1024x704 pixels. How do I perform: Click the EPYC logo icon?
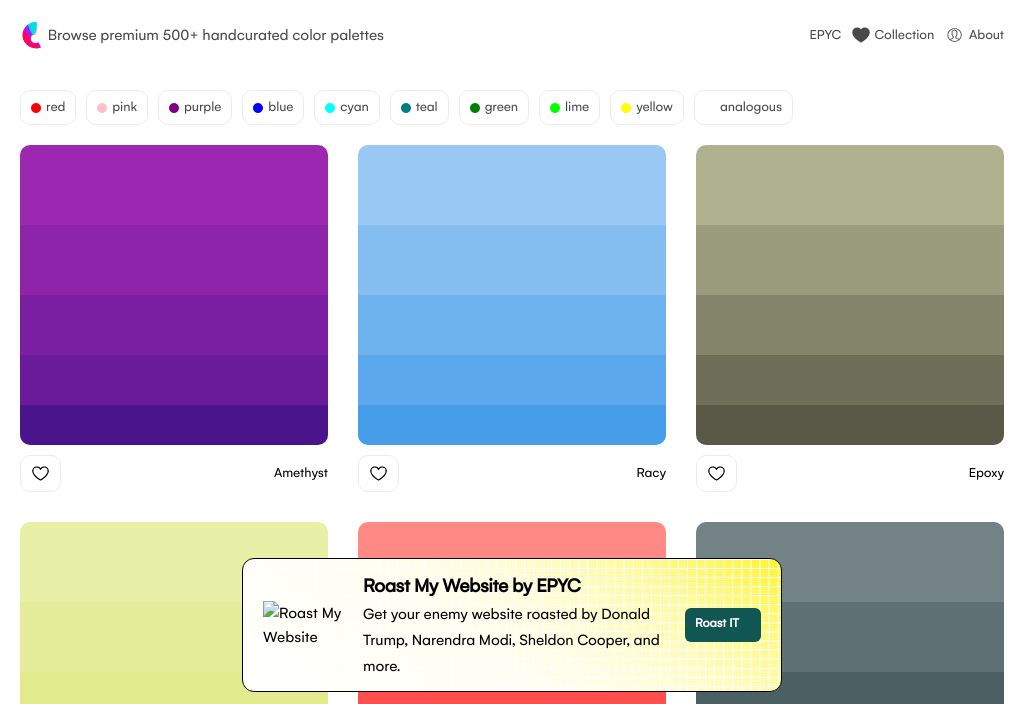31,35
